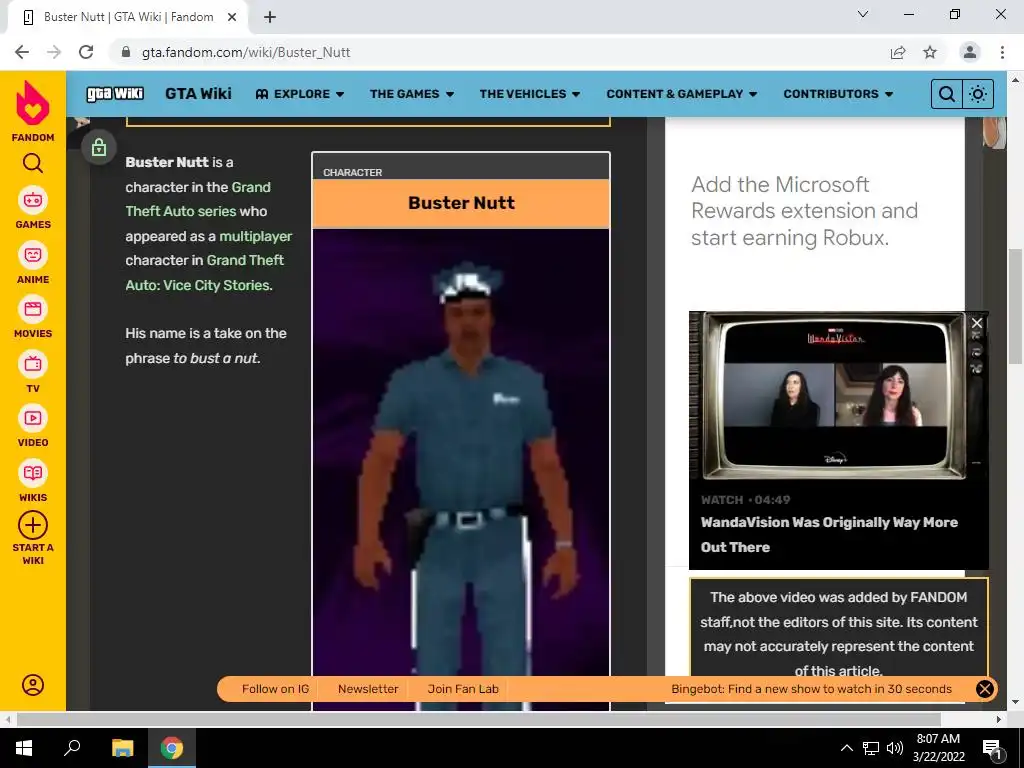Viewport: 1024px width, 768px height.
Task: Open the Bingebot find a show link
Action: pos(811,689)
